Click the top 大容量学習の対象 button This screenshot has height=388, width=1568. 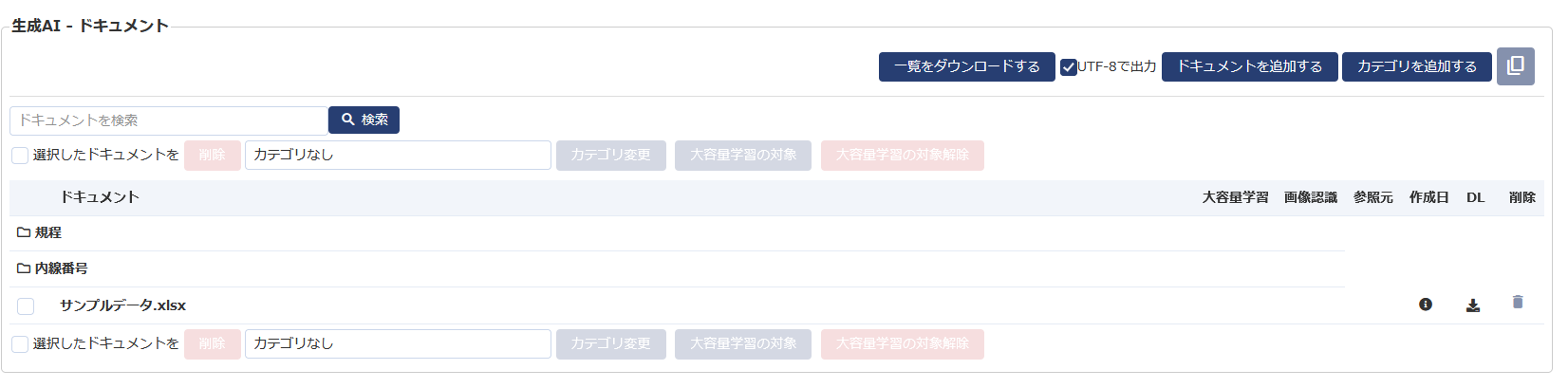[x=742, y=156]
